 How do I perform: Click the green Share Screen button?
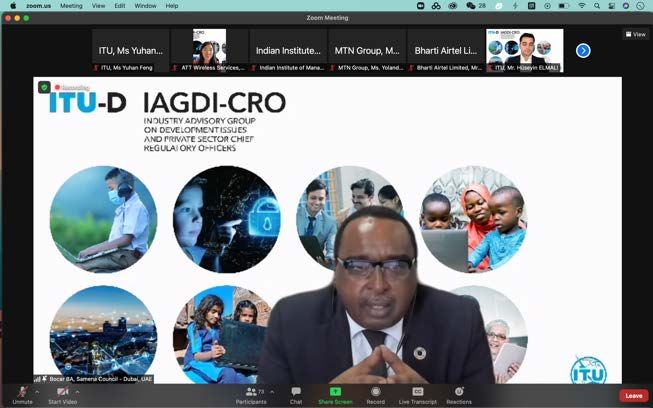pos(335,395)
